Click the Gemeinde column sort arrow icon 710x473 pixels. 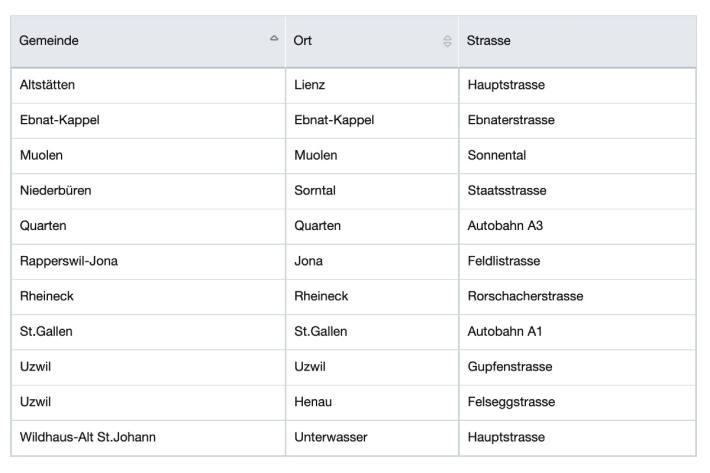(x=274, y=38)
